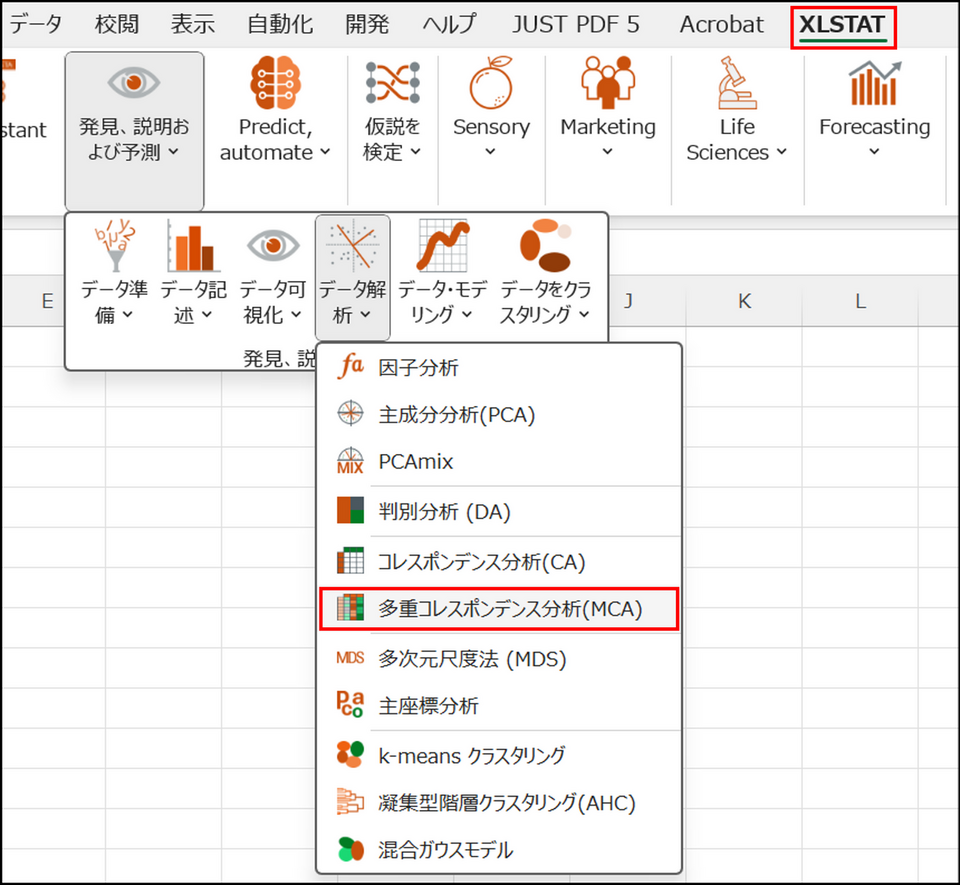Click the Forecasting chart icon
960x885 pixels.
click(x=874, y=83)
